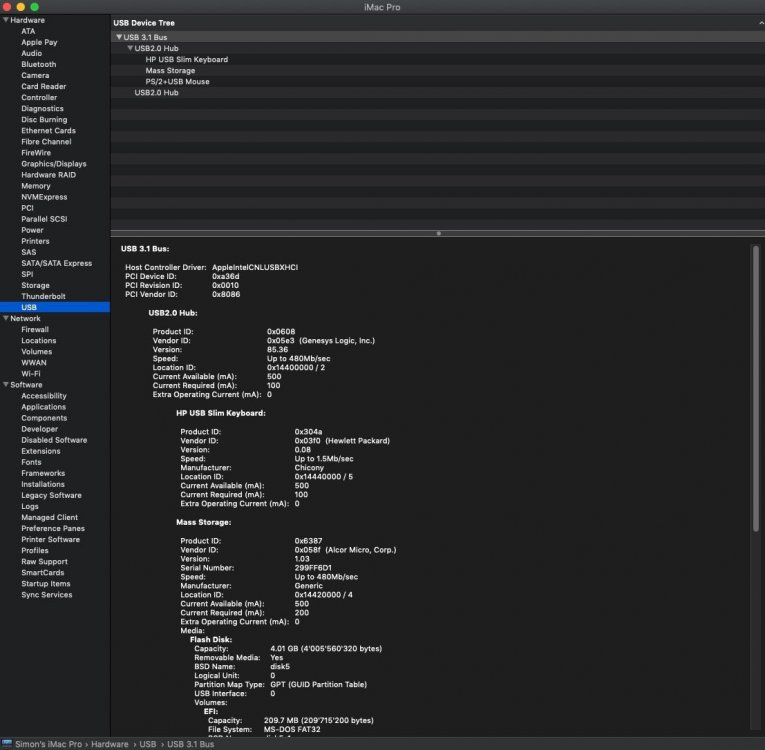Open ATA in the sidebar

(28, 31)
